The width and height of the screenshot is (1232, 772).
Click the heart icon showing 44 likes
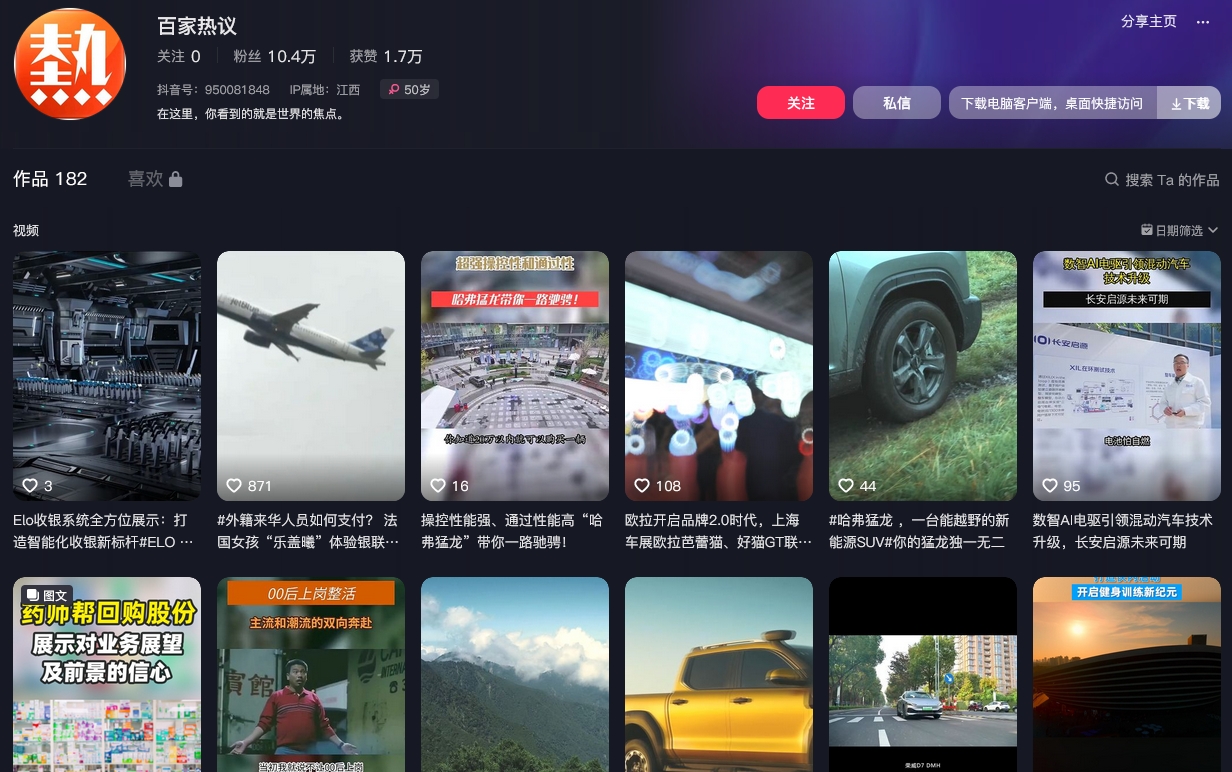pyautogui.click(x=846, y=486)
